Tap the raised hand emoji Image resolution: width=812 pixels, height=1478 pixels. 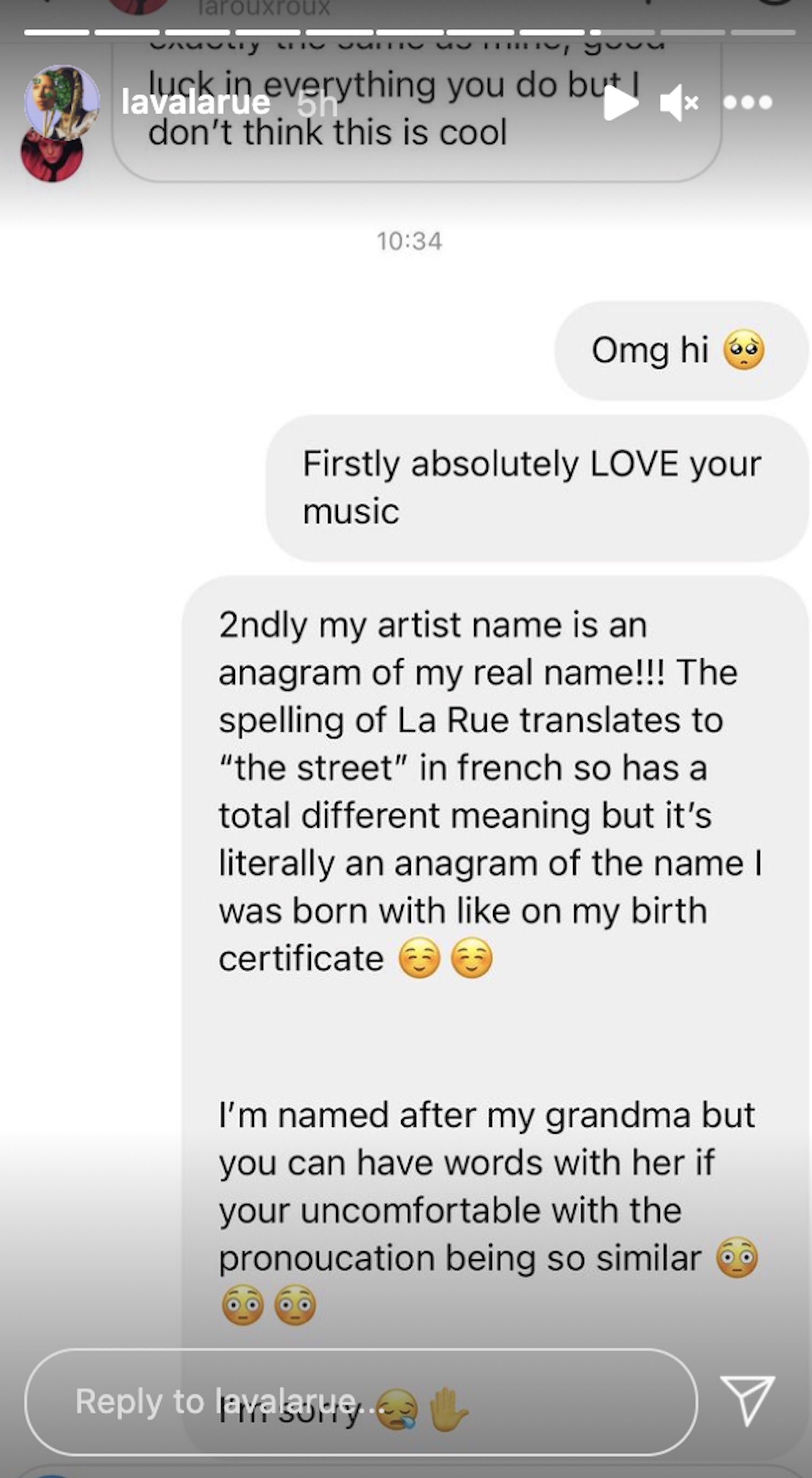[448, 1409]
